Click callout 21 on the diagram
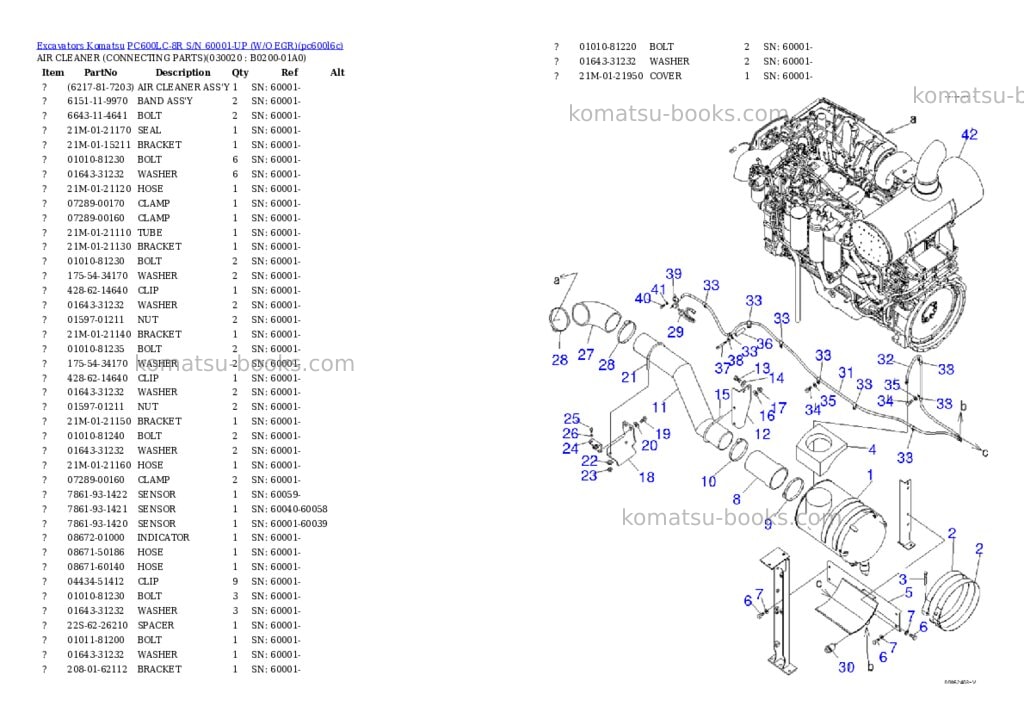The width and height of the screenshot is (1024, 725). (629, 377)
